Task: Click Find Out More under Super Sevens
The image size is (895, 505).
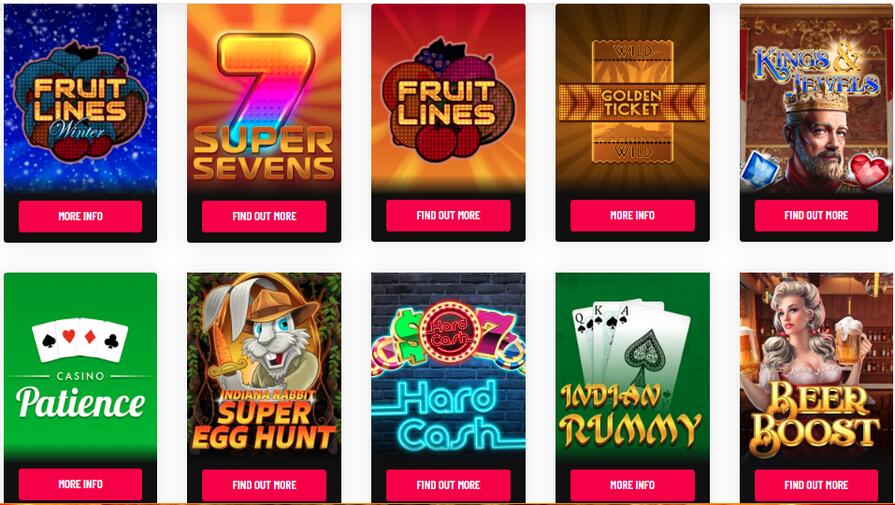Action: coord(264,216)
